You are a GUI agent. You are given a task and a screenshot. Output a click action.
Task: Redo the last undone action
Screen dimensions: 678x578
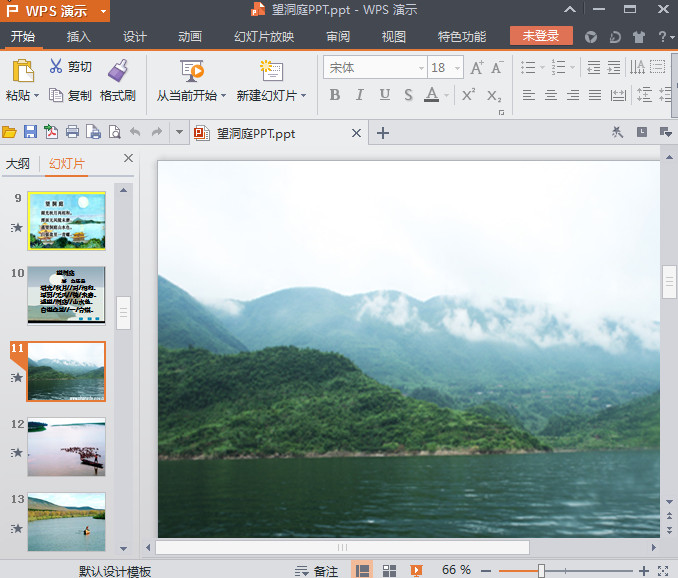coord(157,131)
